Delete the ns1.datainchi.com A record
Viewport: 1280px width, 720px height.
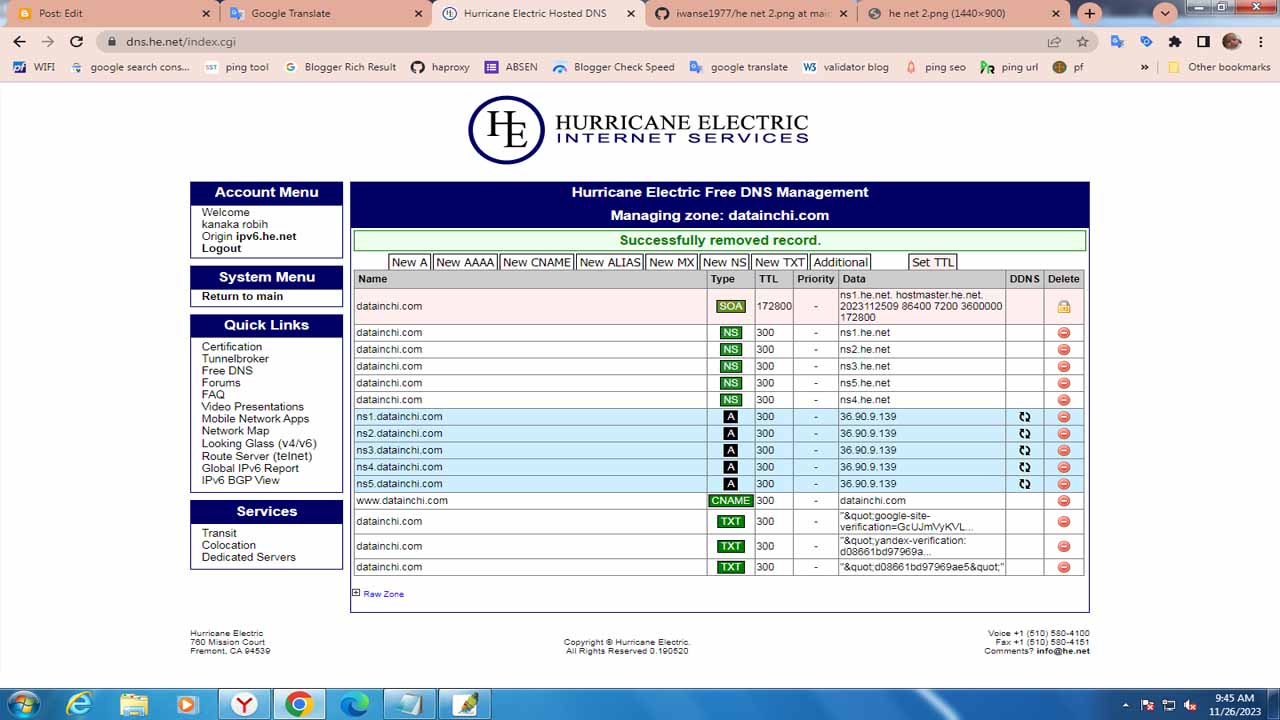(1063, 417)
